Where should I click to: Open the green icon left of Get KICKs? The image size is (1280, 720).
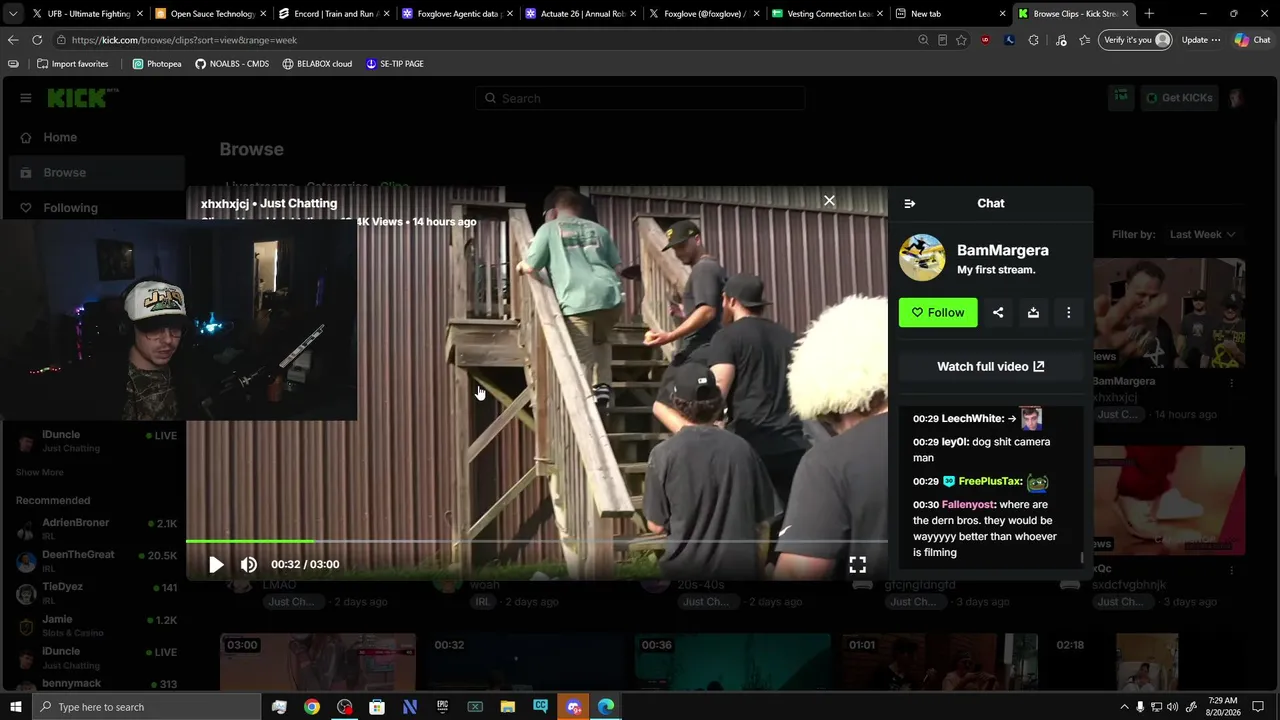(x=1121, y=98)
